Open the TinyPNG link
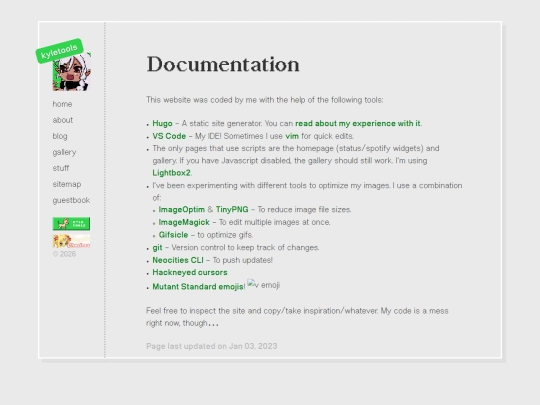Image resolution: width=540 pixels, height=405 pixels. [x=232, y=209]
